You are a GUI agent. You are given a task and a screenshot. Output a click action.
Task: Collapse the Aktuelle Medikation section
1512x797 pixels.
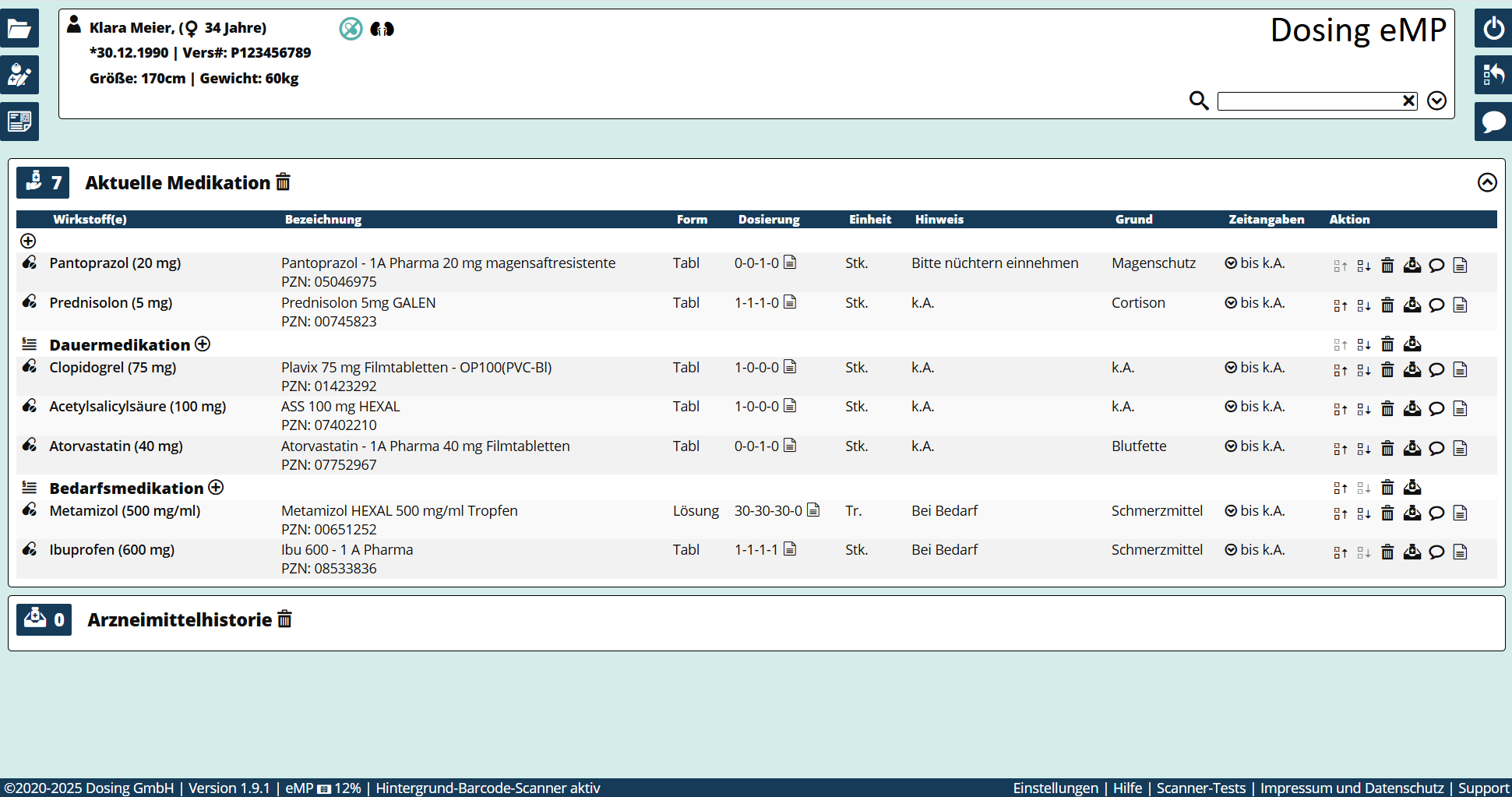[1486, 182]
